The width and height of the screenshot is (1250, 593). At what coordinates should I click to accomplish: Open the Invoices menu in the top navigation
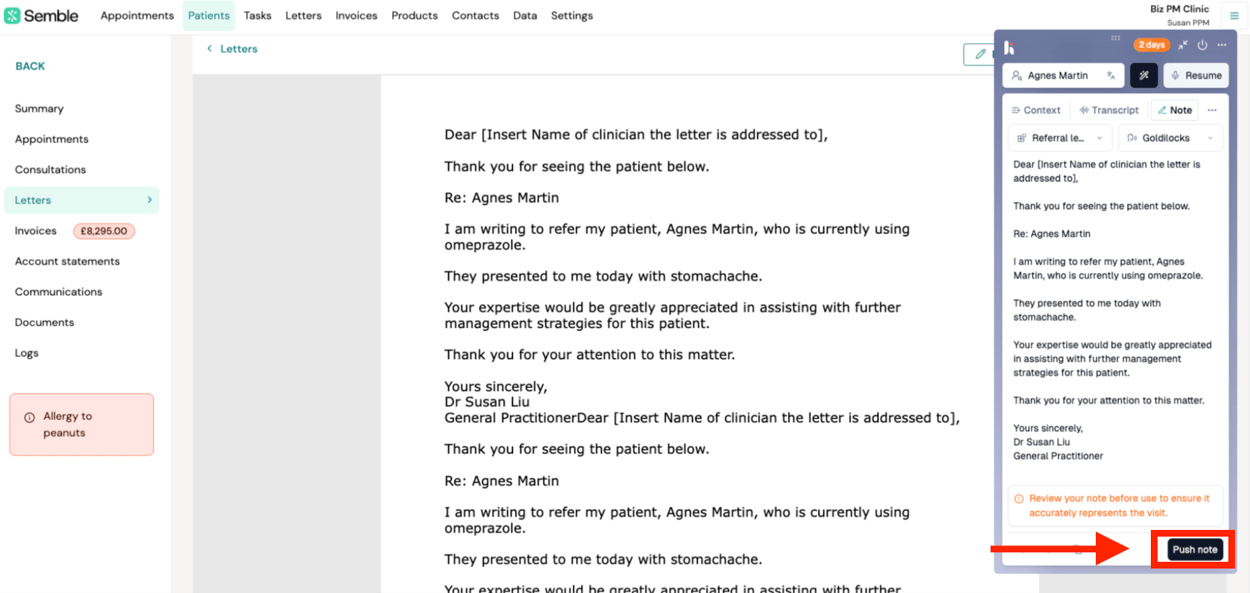(x=356, y=15)
